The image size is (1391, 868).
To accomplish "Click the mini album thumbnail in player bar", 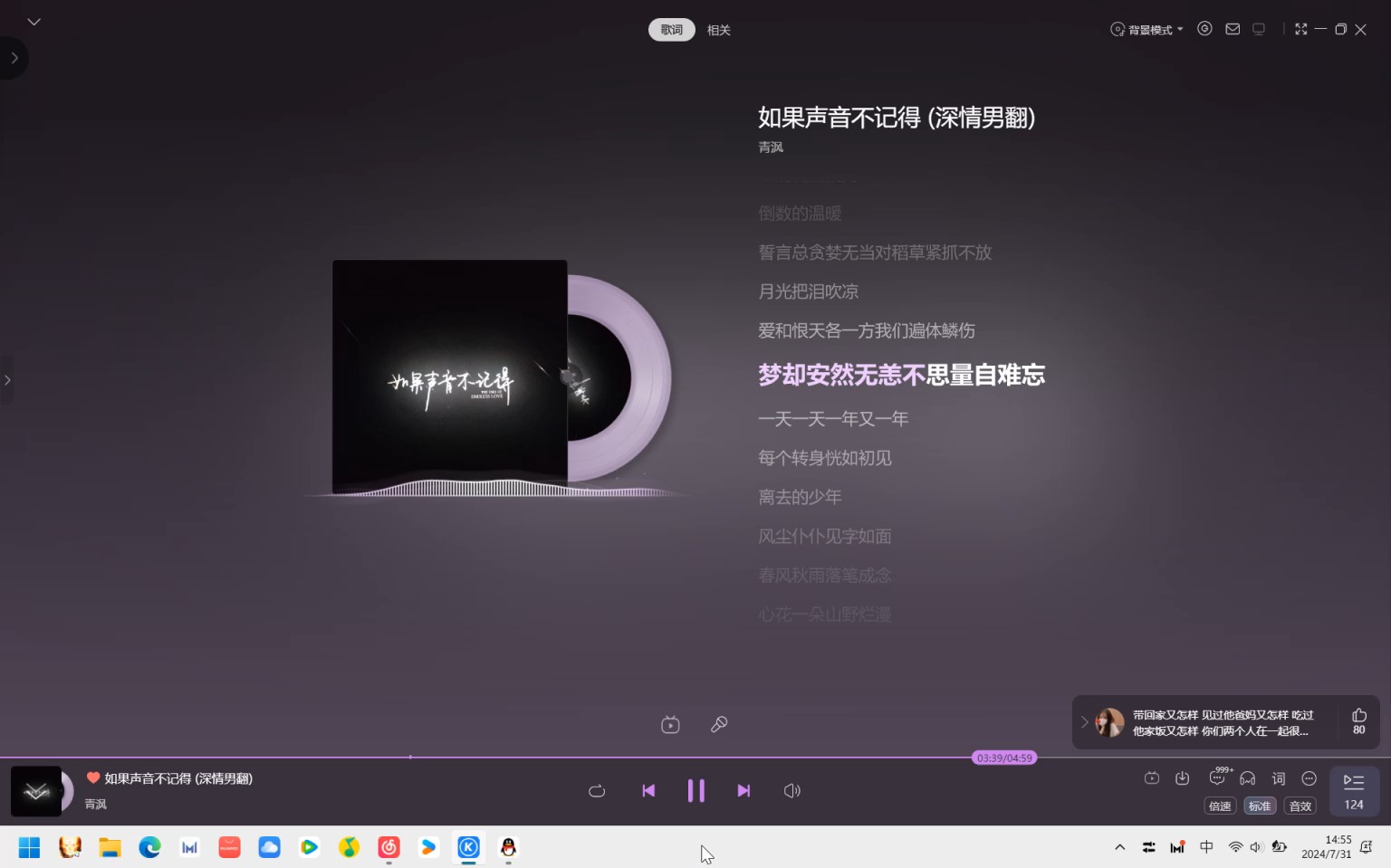I will [x=36, y=791].
